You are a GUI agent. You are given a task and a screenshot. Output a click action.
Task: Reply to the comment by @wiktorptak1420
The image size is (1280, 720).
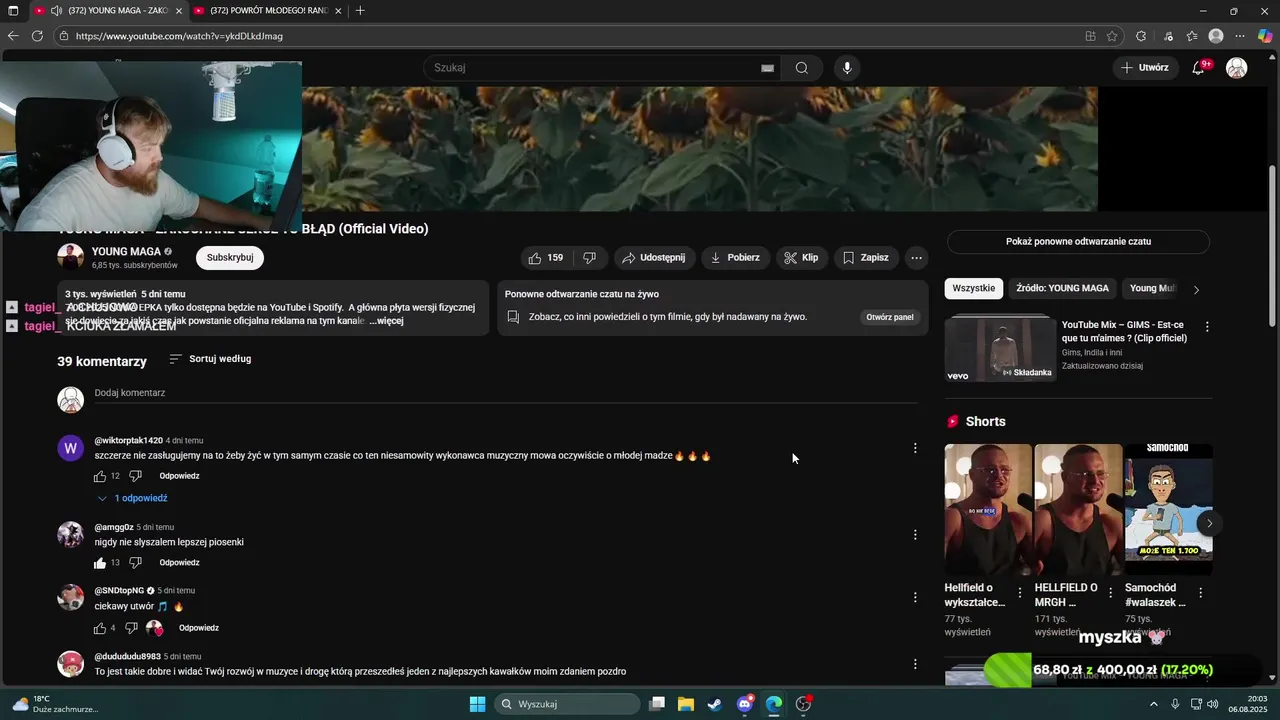[179, 476]
